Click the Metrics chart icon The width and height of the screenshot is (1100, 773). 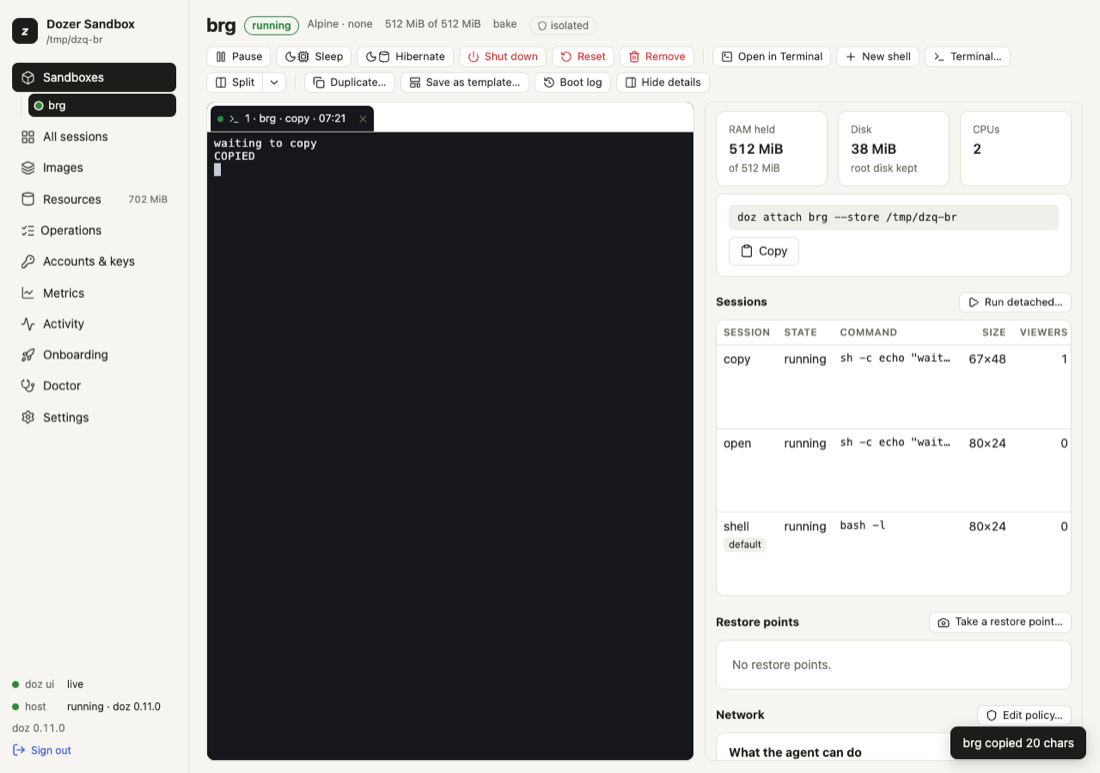28,293
